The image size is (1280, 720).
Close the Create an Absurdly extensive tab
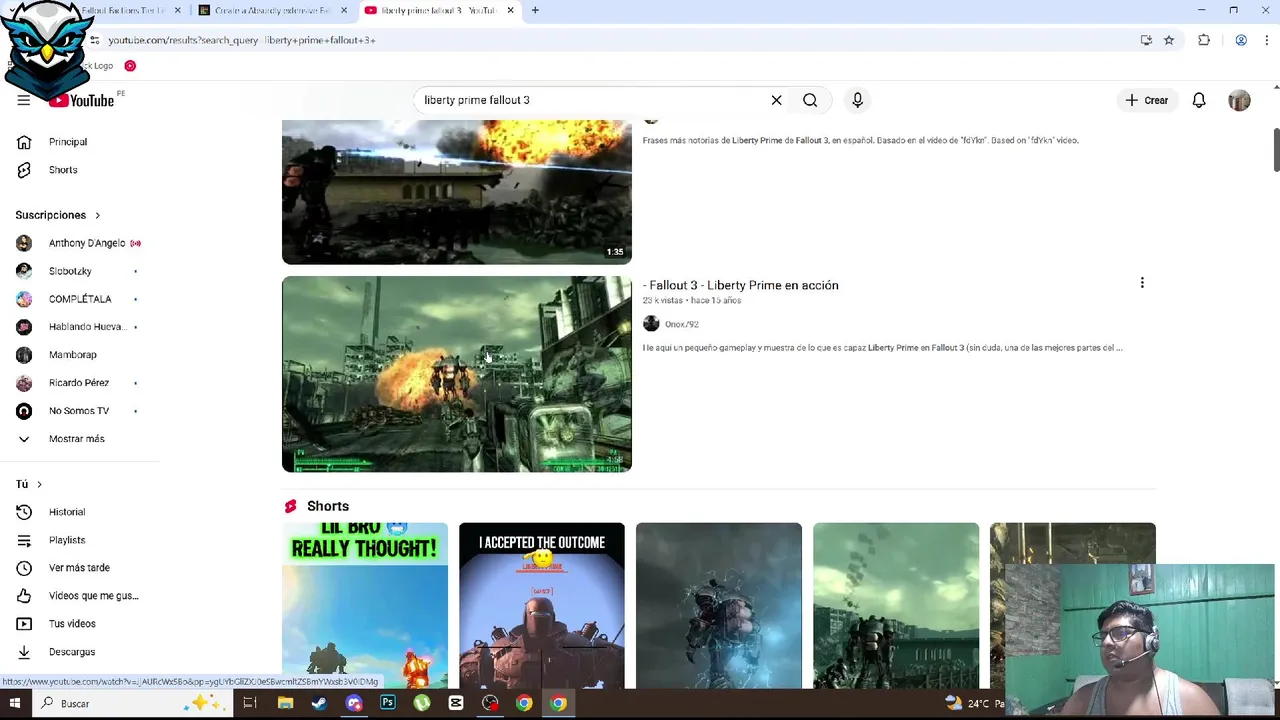click(x=344, y=10)
